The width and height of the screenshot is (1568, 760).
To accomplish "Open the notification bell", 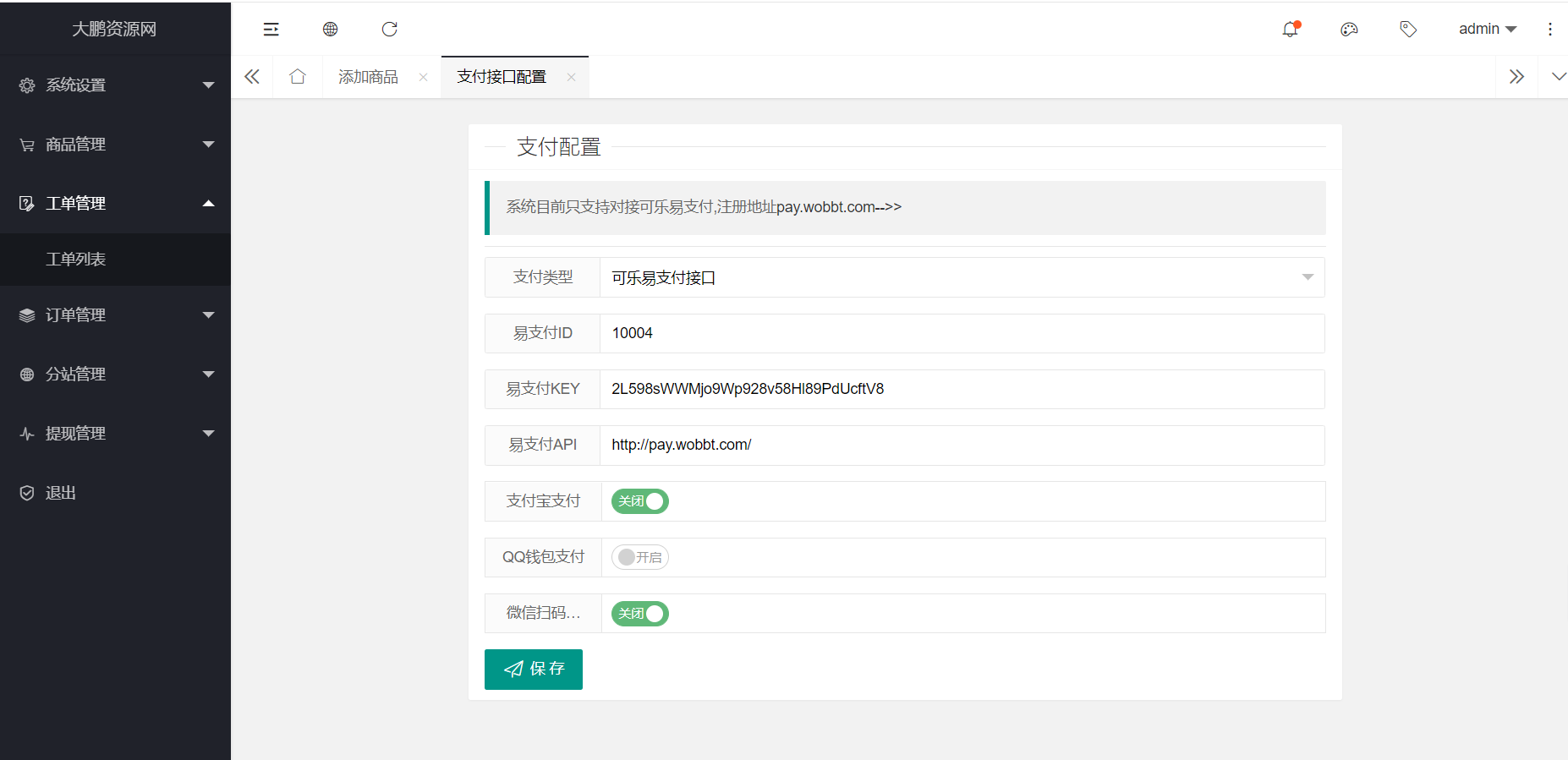I will (1290, 30).
